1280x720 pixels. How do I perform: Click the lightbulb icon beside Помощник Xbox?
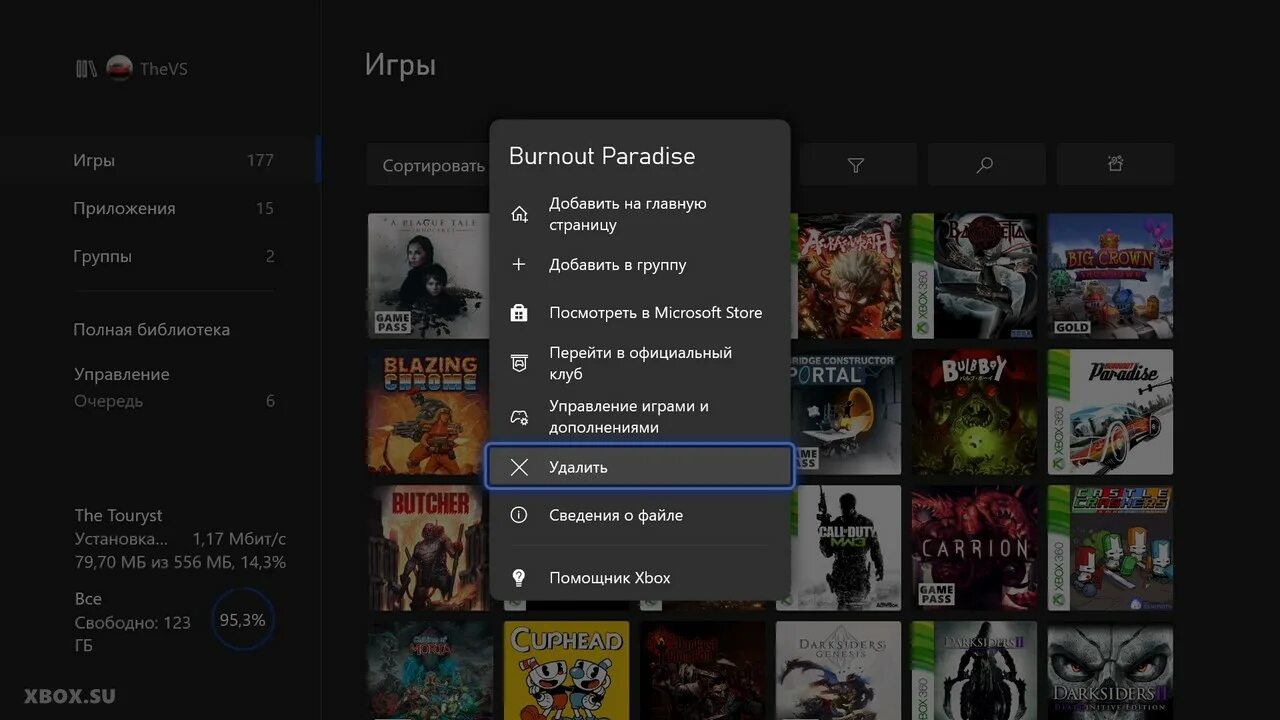pos(519,578)
